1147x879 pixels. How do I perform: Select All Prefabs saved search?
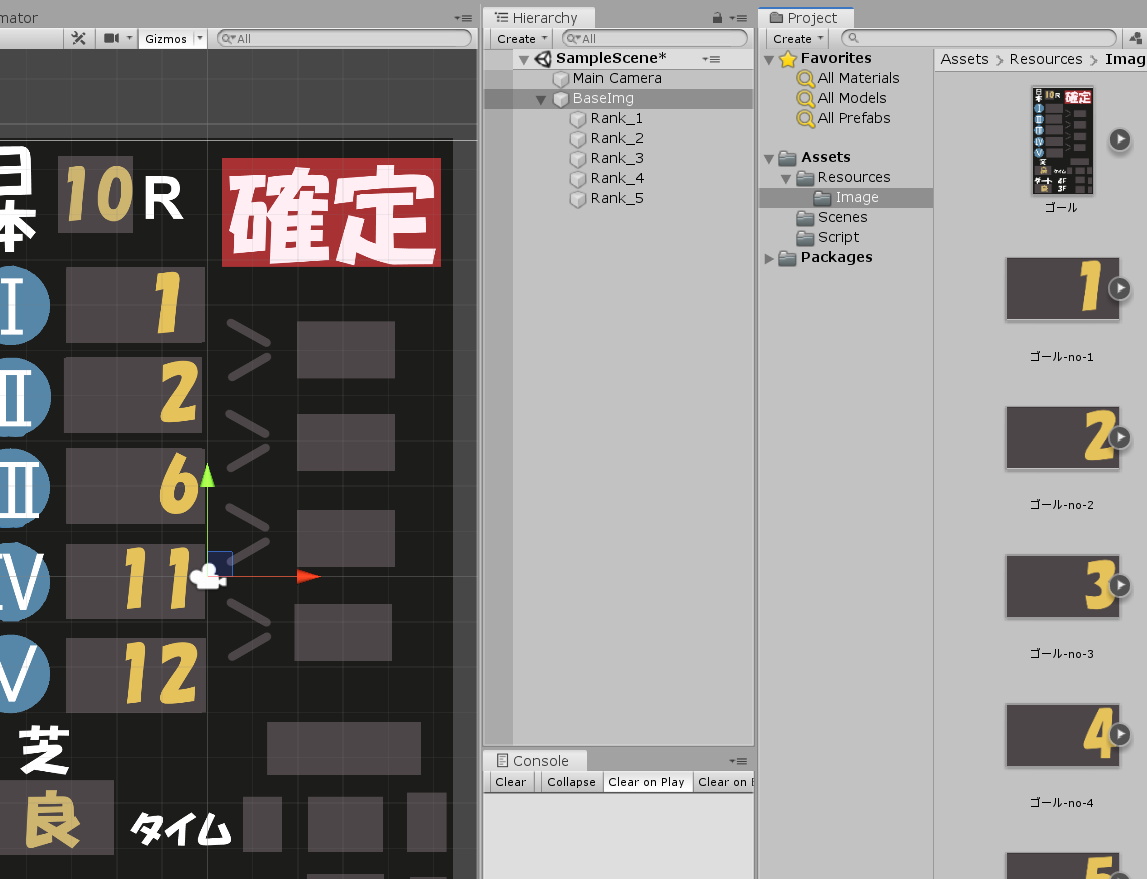tap(854, 118)
